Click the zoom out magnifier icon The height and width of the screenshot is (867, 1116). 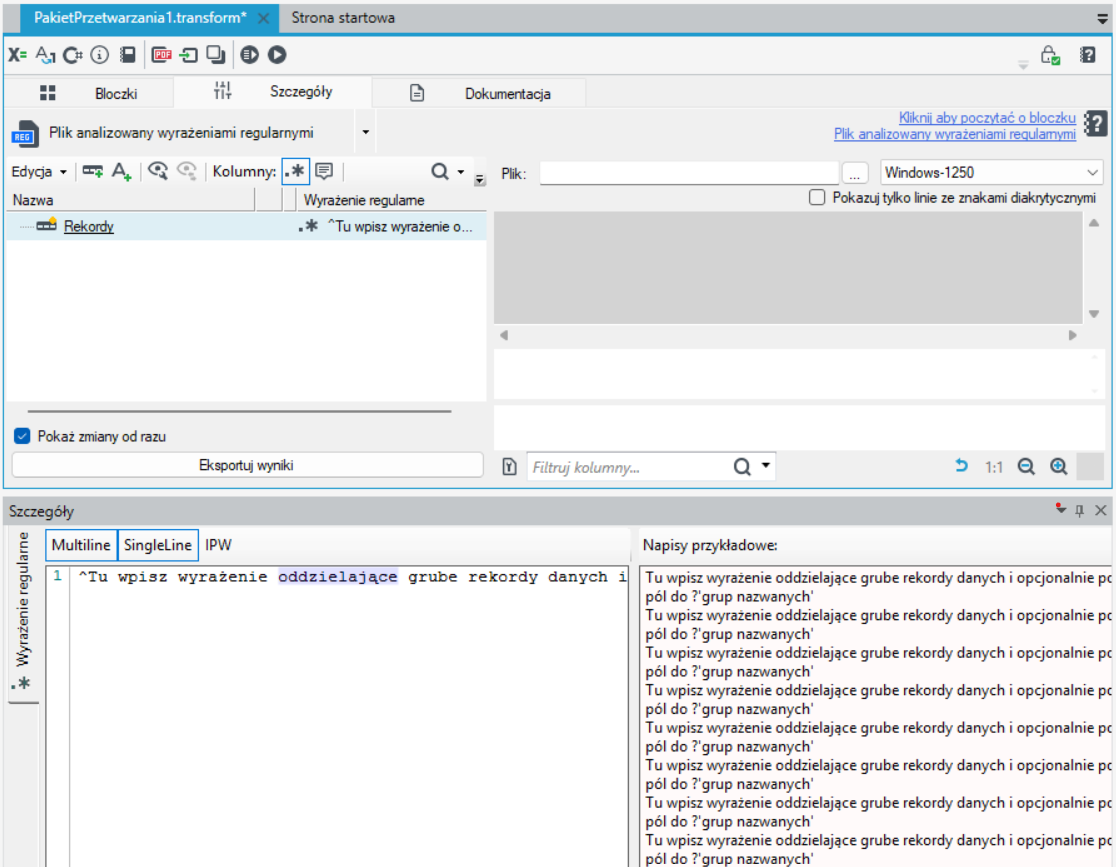pos(1026,467)
